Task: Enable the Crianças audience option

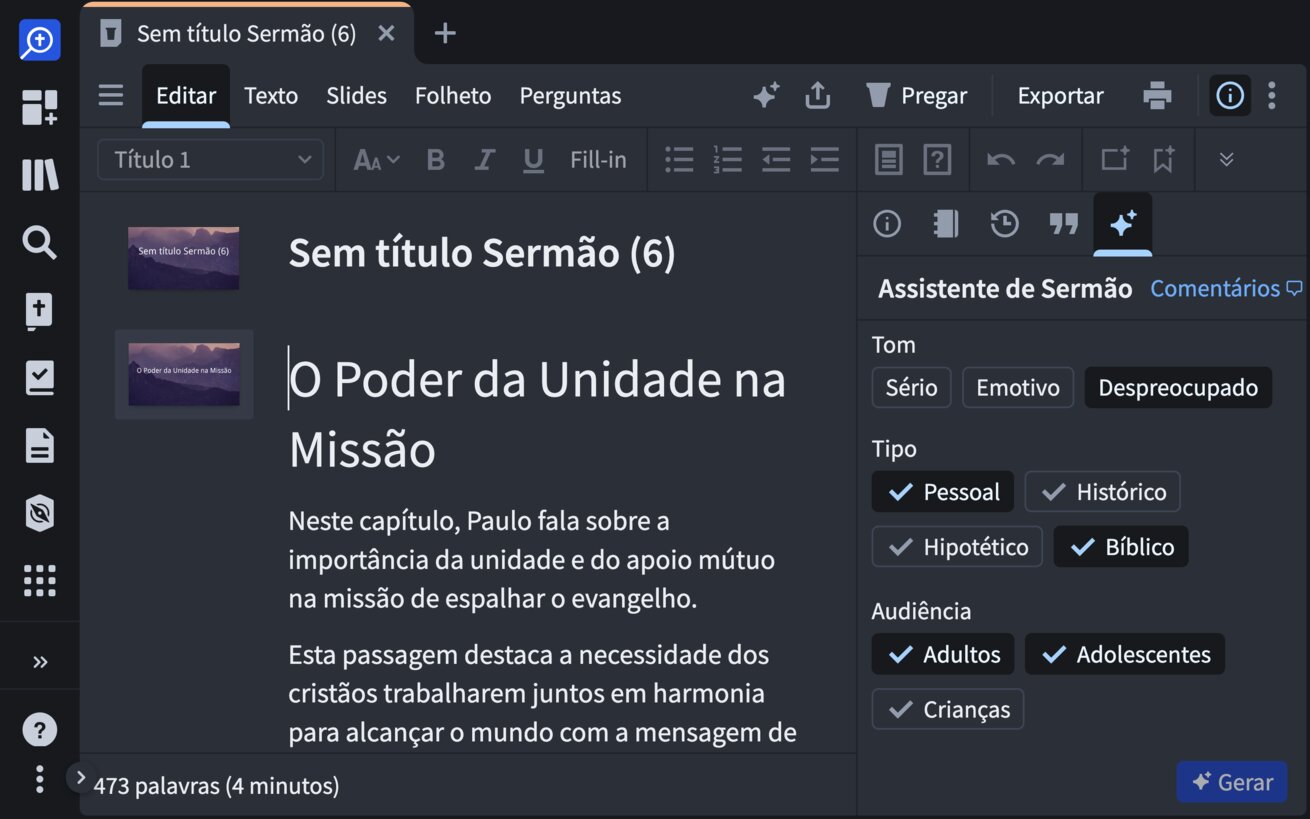Action: coord(947,709)
